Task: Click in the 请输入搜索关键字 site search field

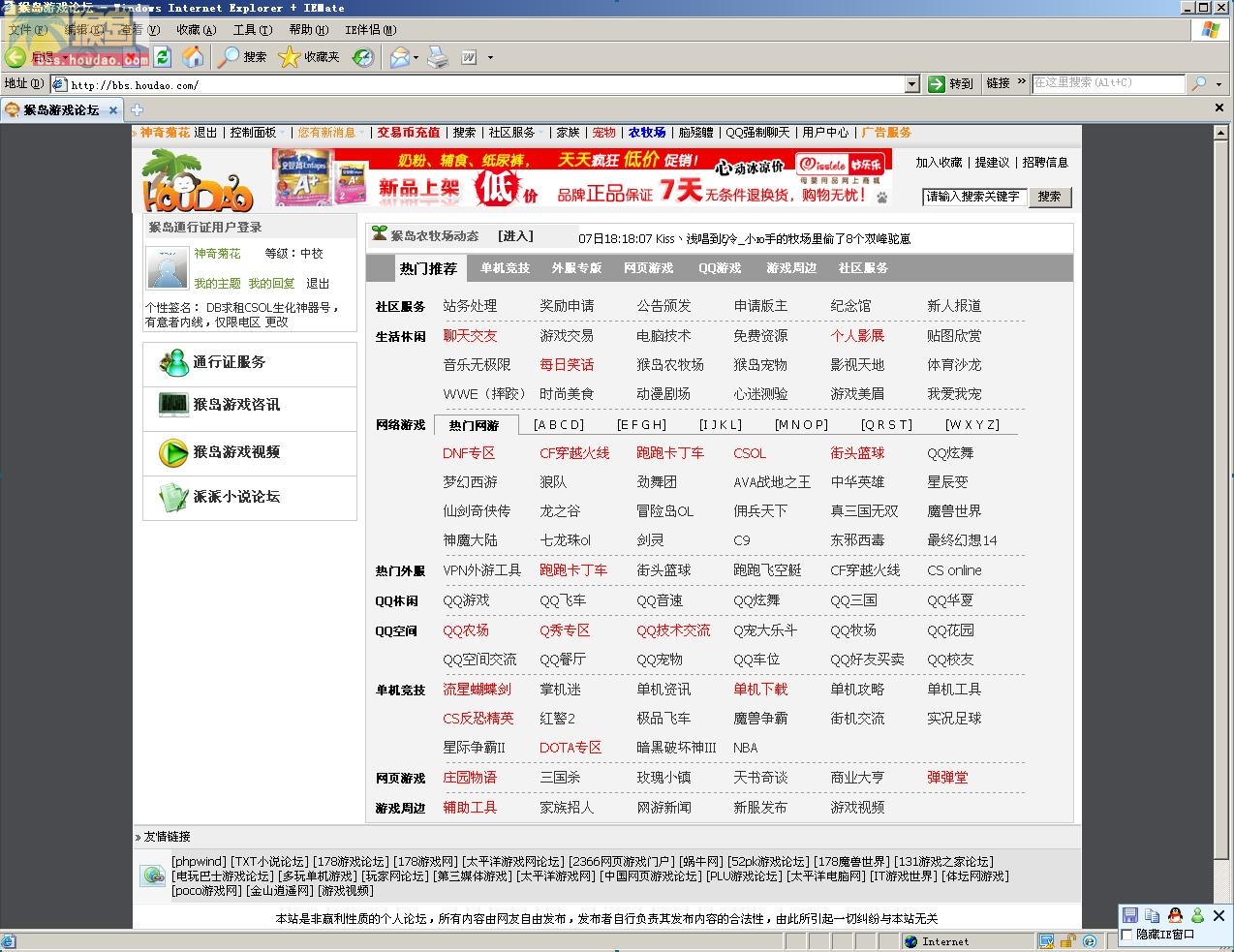Action: point(973,197)
